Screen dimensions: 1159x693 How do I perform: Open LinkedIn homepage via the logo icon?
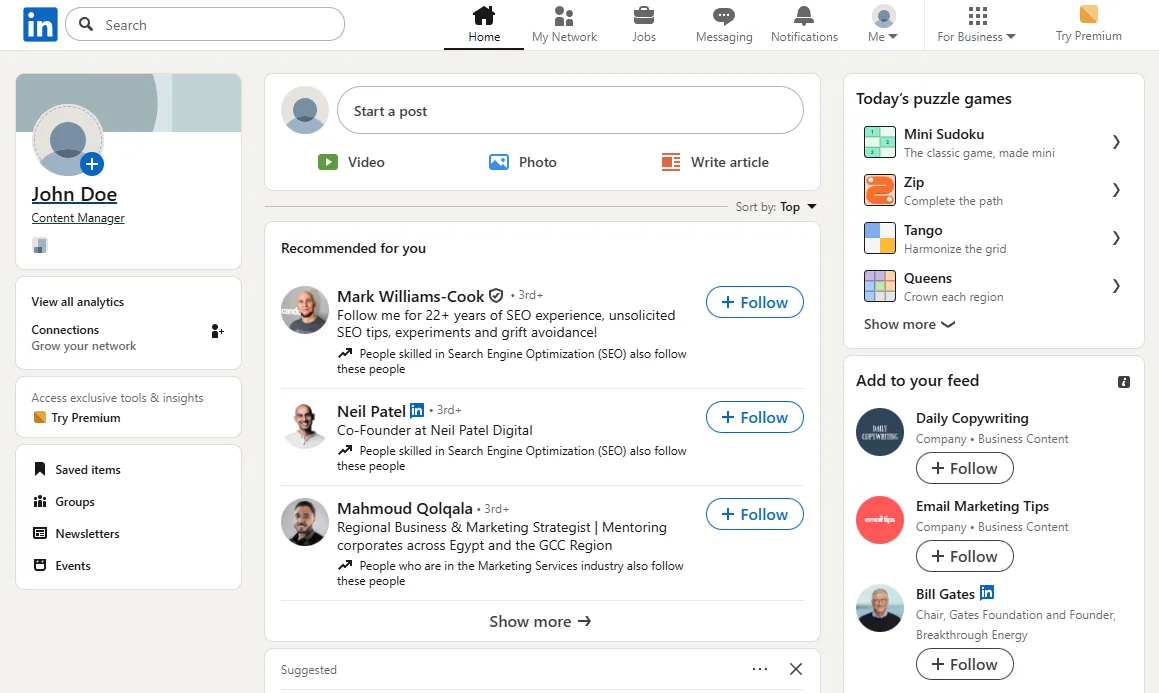(x=39, y=24)
